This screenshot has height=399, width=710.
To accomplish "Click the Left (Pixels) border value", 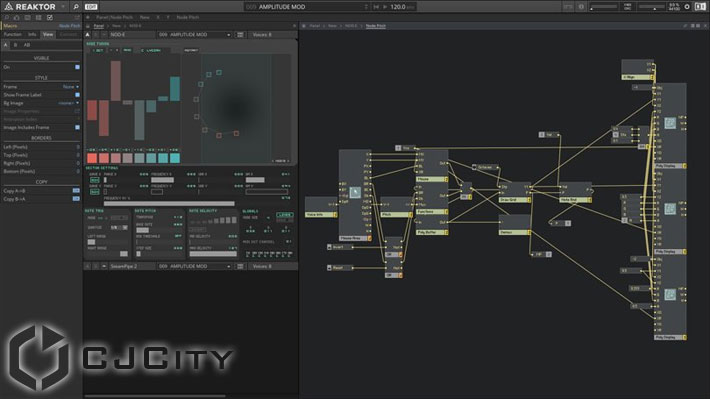I will (x=78, y=147).
